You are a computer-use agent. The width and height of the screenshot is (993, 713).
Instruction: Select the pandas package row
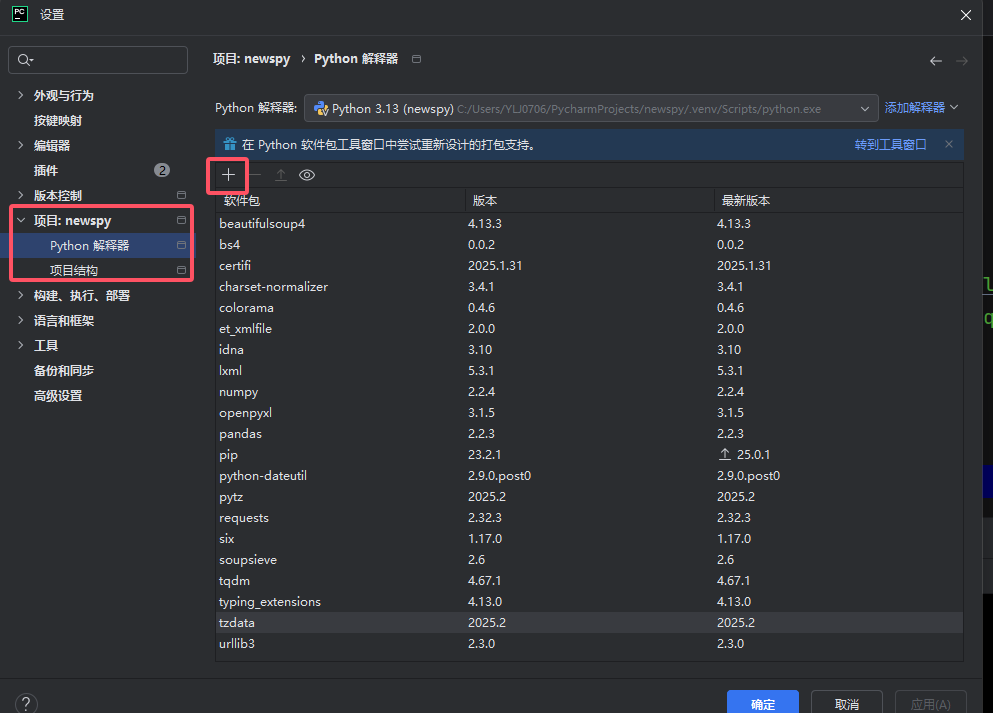(x=590, y=433)
